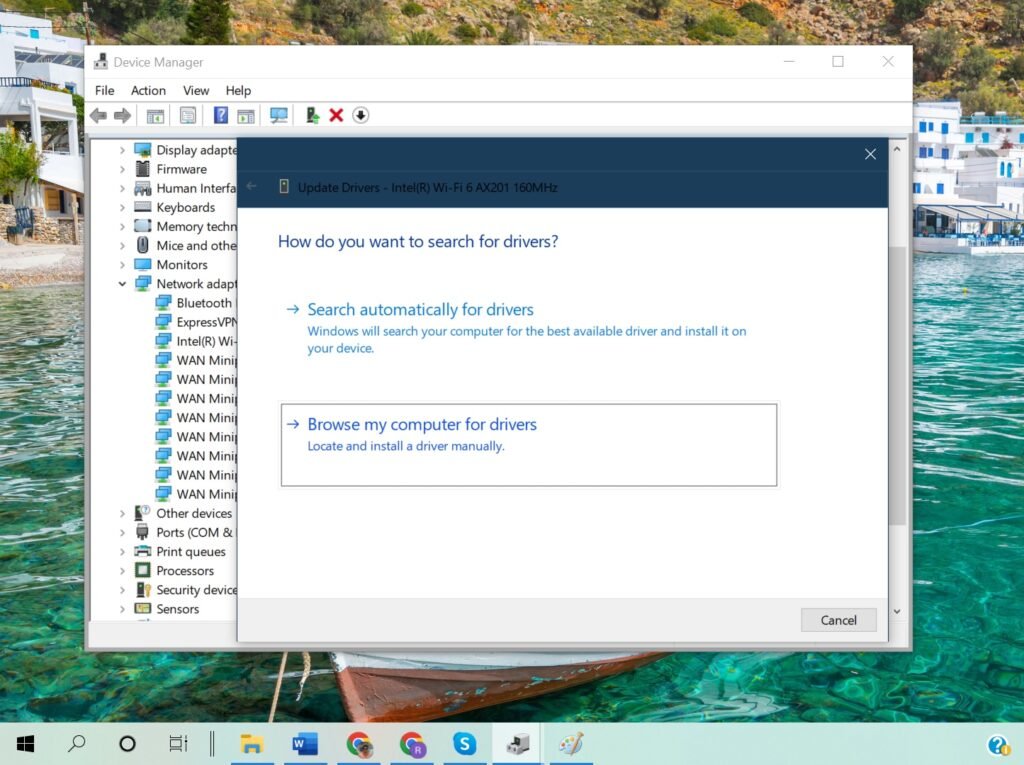Viewport: 1024px width, 765px height.
Task: Click the Cortana circle on taskbar
Action: point(127,743)
